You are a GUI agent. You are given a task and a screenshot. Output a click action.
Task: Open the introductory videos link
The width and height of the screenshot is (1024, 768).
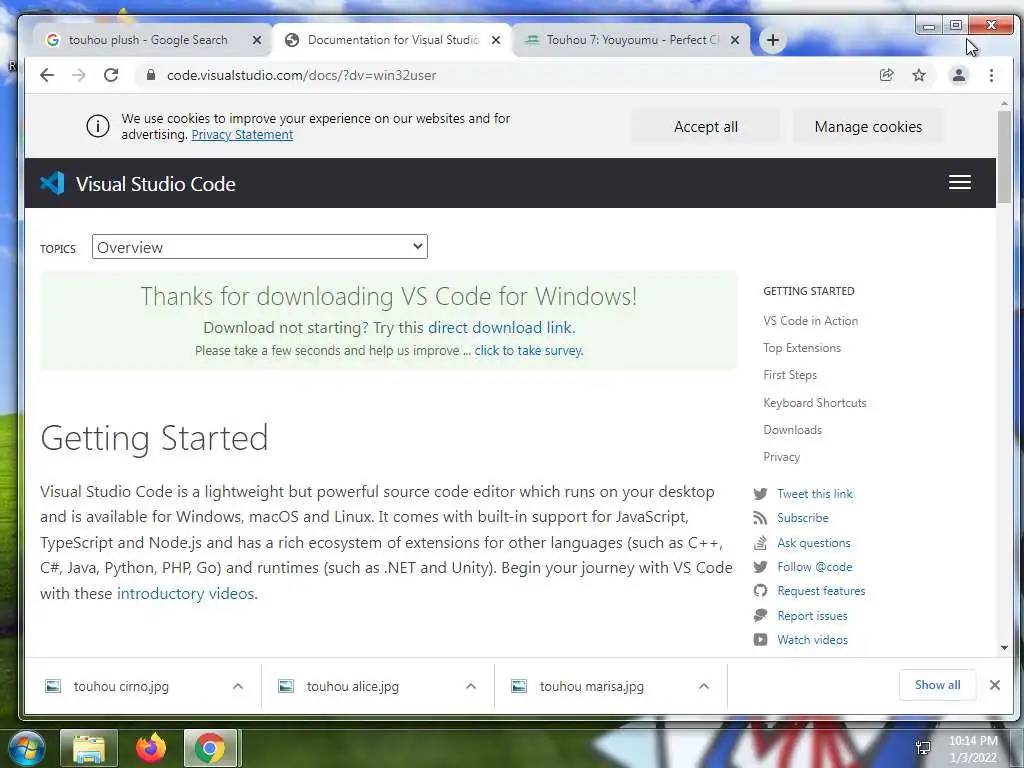tap(185, 594)
